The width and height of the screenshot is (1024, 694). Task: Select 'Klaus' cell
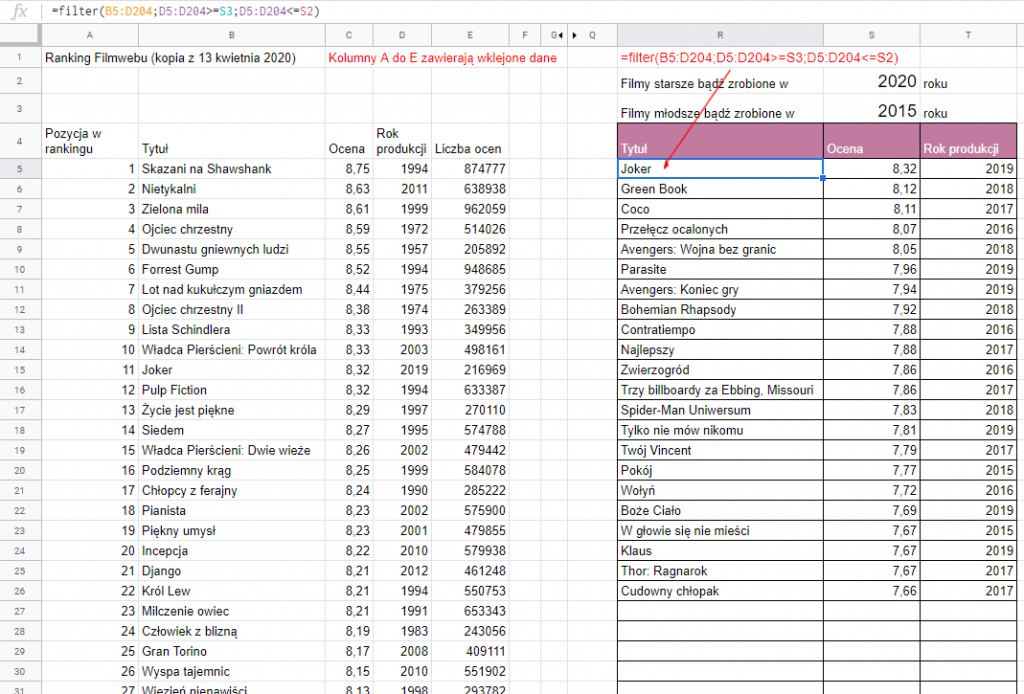[720, 551]
